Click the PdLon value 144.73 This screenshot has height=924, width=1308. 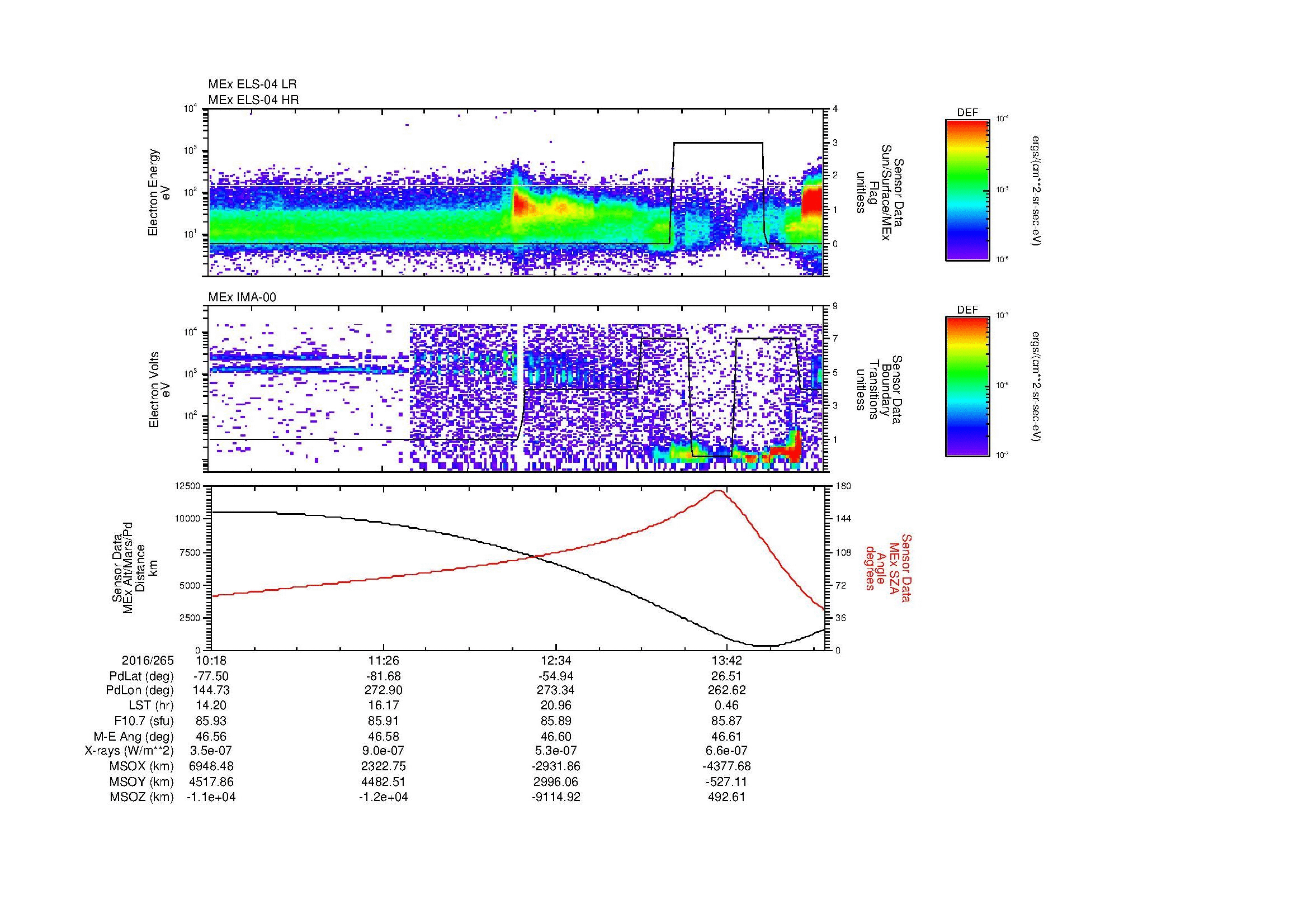point(211,690)
